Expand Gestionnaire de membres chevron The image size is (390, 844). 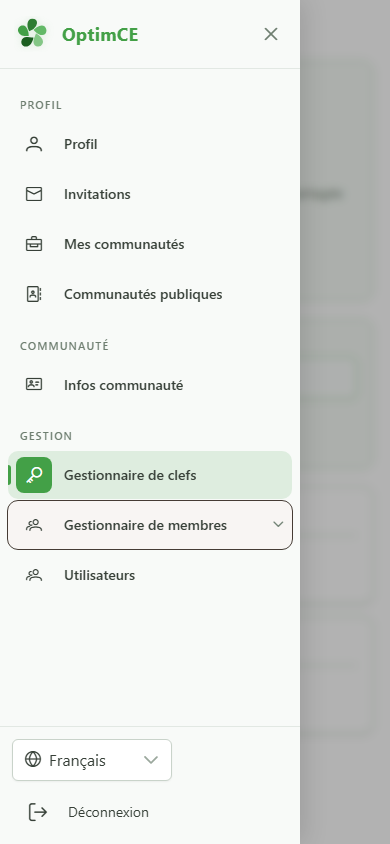coord(278,524)
